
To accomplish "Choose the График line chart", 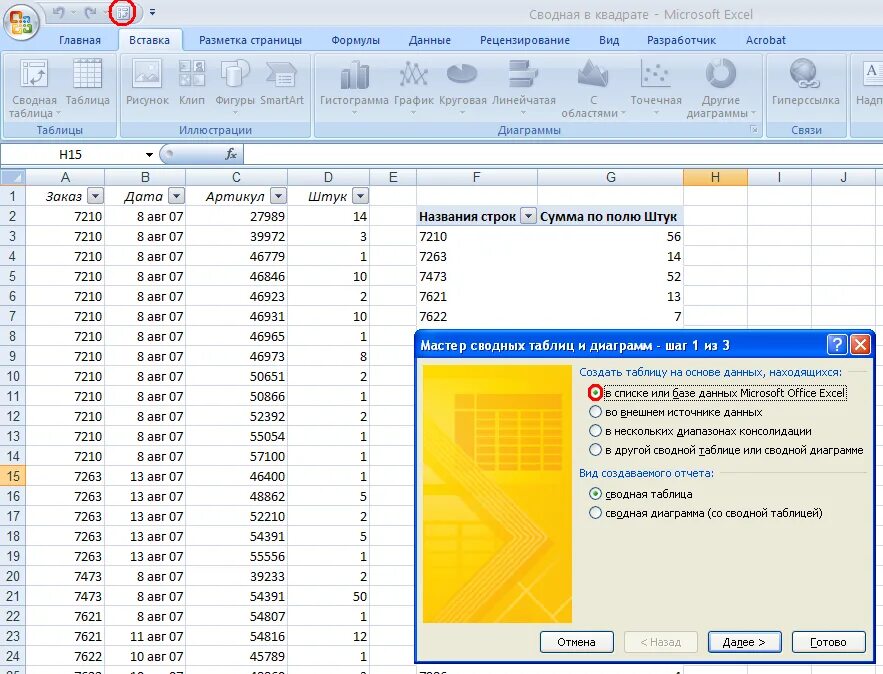I will coord(414,86).
